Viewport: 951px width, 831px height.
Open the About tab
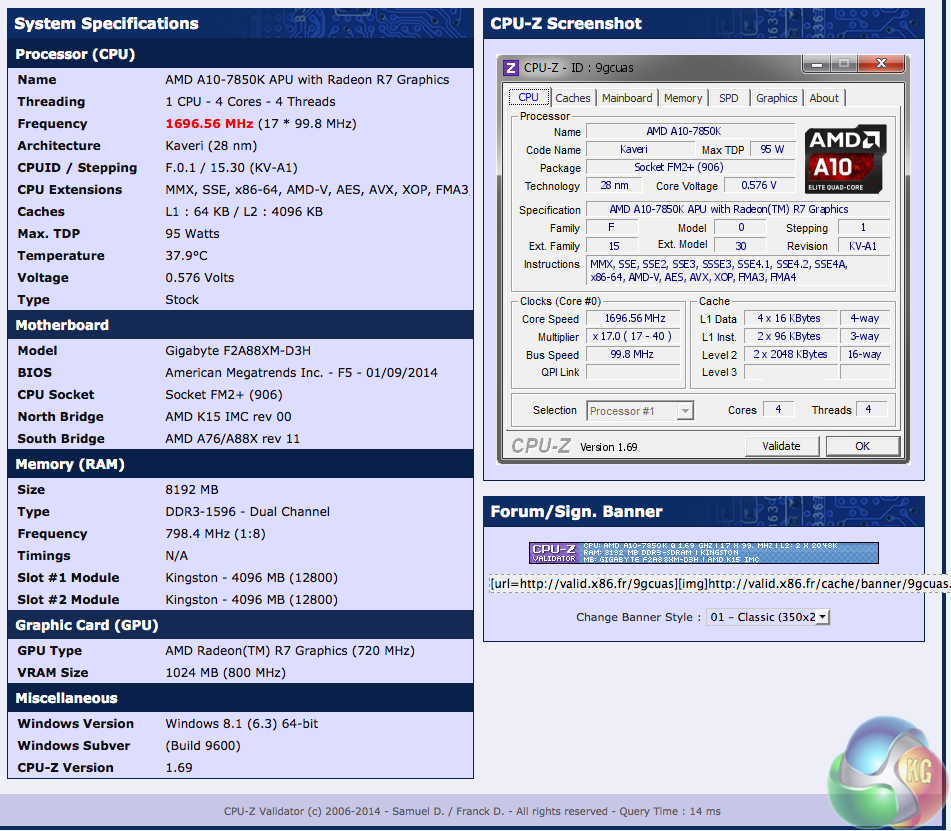[824, 98]
